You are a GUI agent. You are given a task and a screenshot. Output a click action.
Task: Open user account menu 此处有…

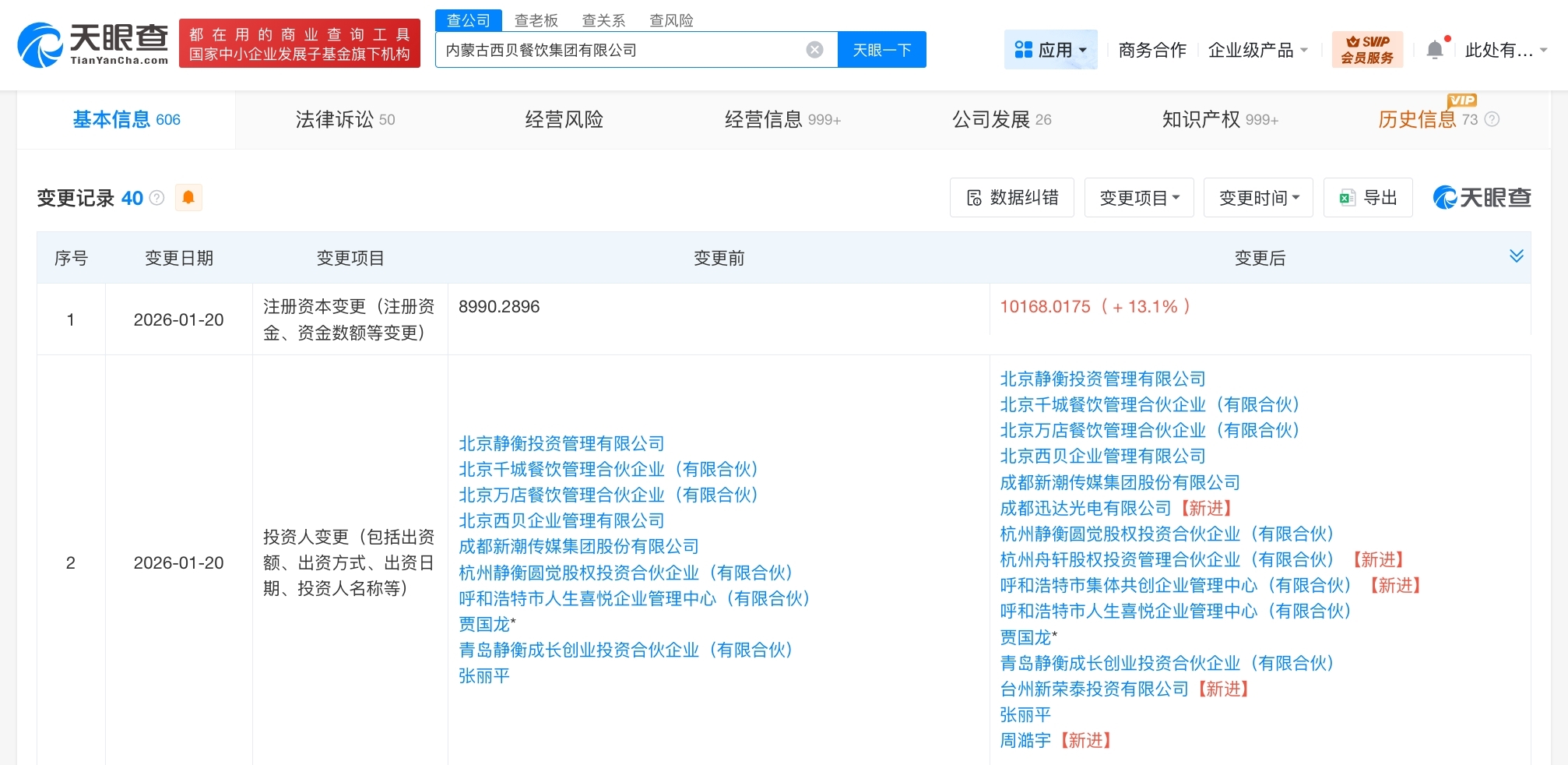1505,50
